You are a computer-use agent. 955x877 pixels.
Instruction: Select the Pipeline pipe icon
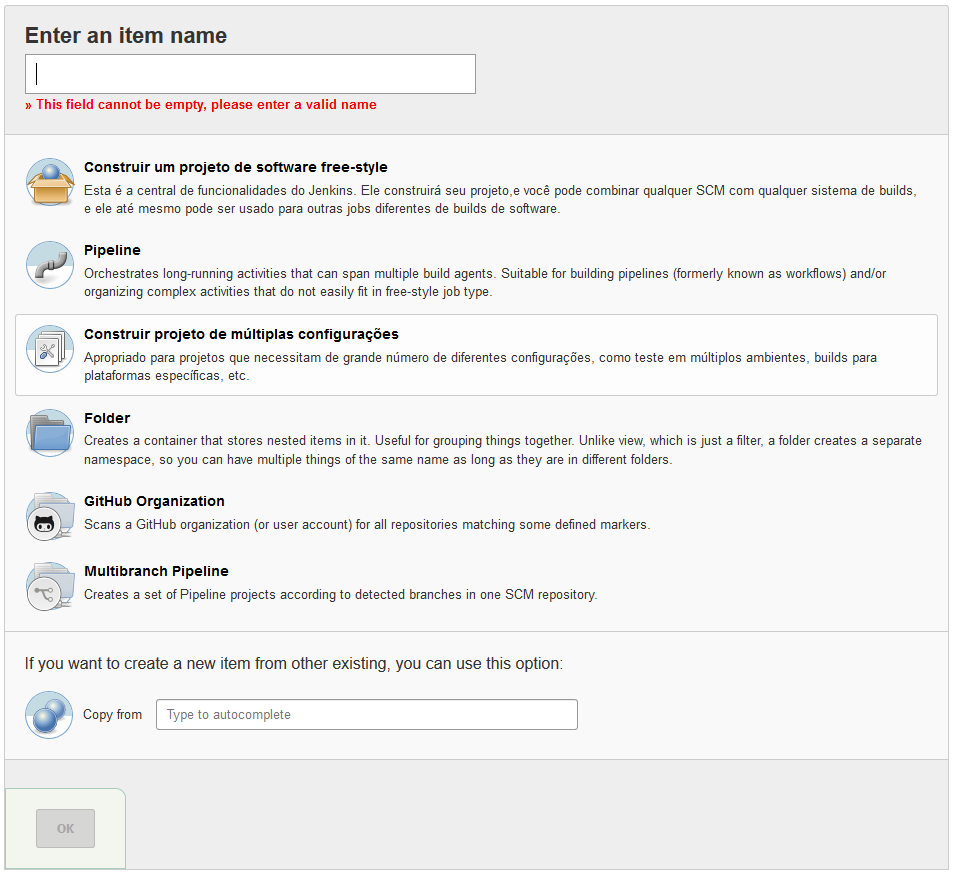point(49,265)
